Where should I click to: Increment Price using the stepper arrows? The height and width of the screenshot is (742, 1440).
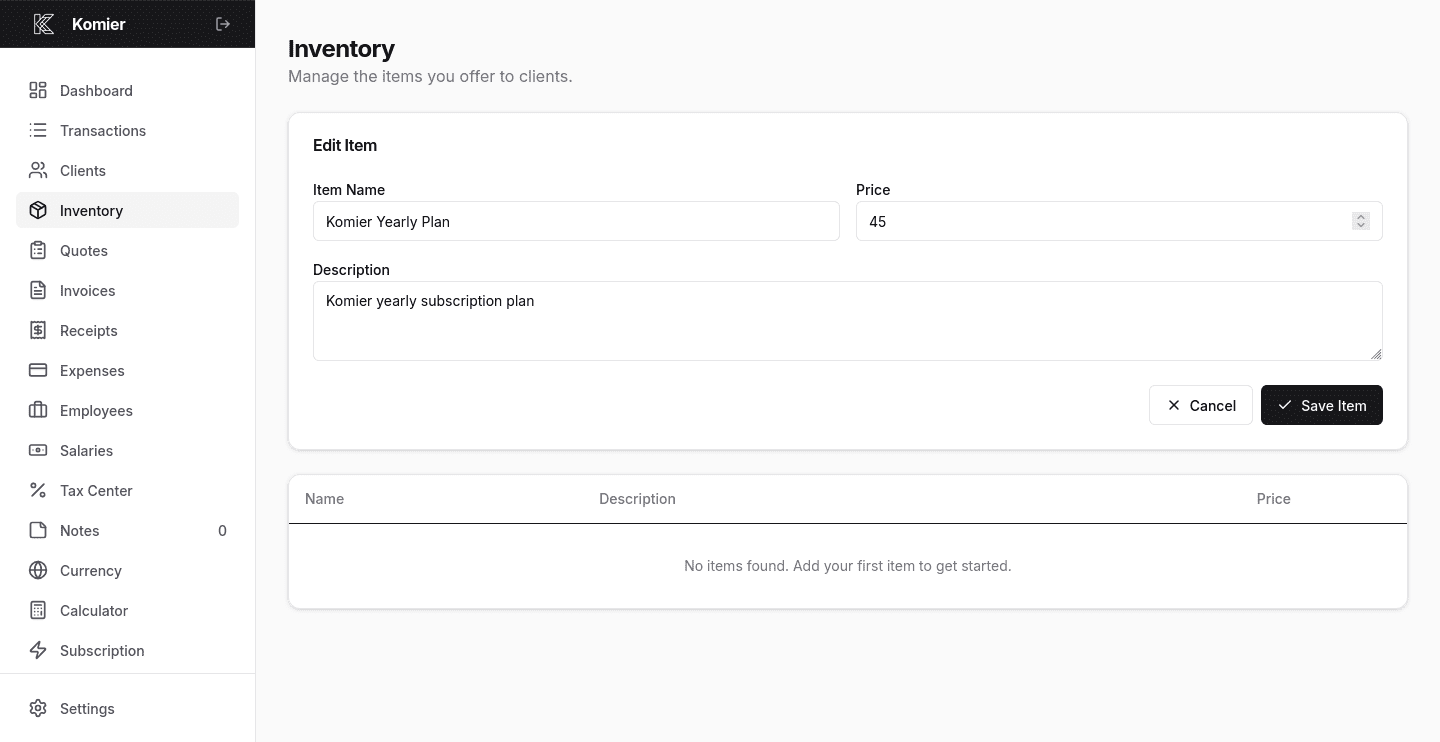[x=1360, y=217]
